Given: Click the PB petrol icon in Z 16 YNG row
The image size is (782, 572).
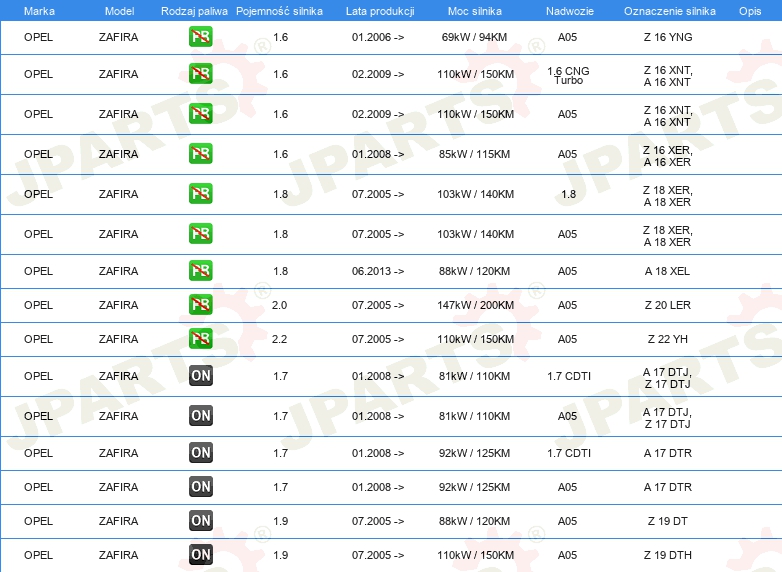Looking at the screenshot, I should 201,37.
